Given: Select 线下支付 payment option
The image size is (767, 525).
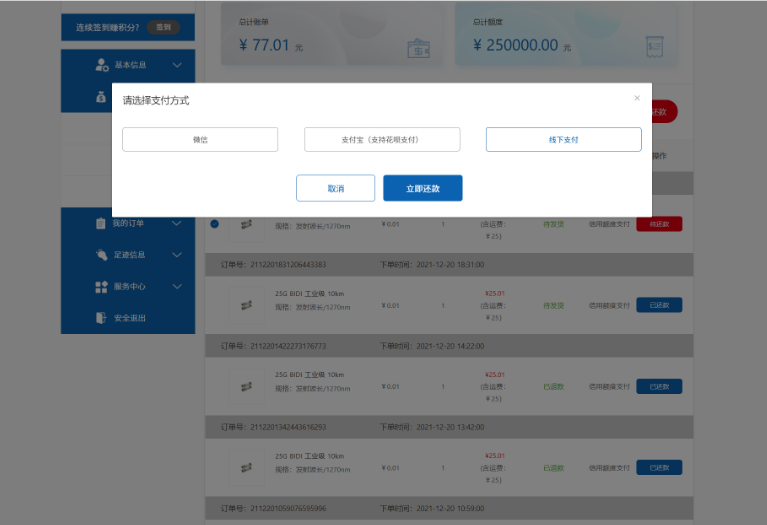Looking at the screenshot, I should click(x=564, y=139).
